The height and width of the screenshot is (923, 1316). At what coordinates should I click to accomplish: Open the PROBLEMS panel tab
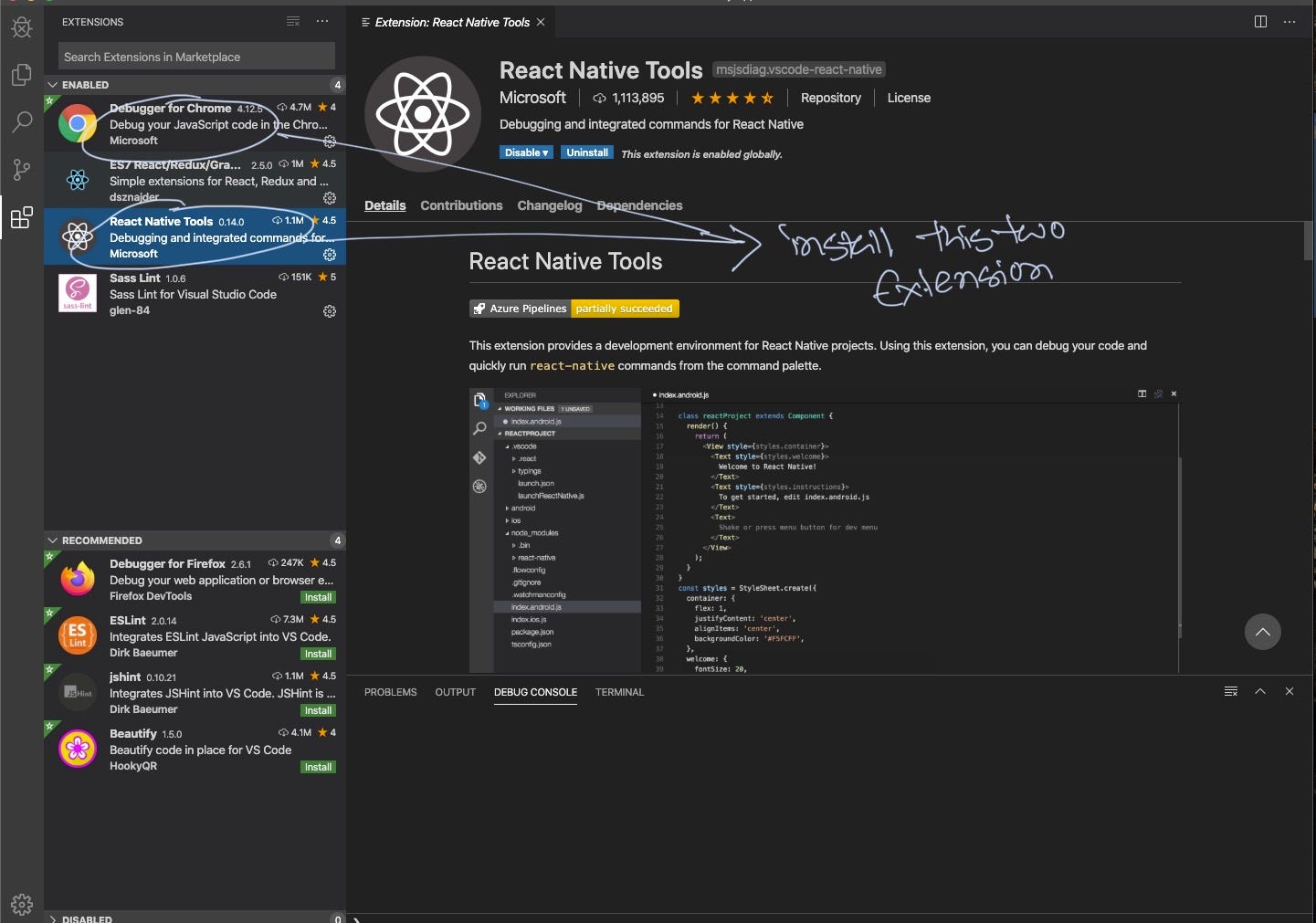(x=390, y=692)
